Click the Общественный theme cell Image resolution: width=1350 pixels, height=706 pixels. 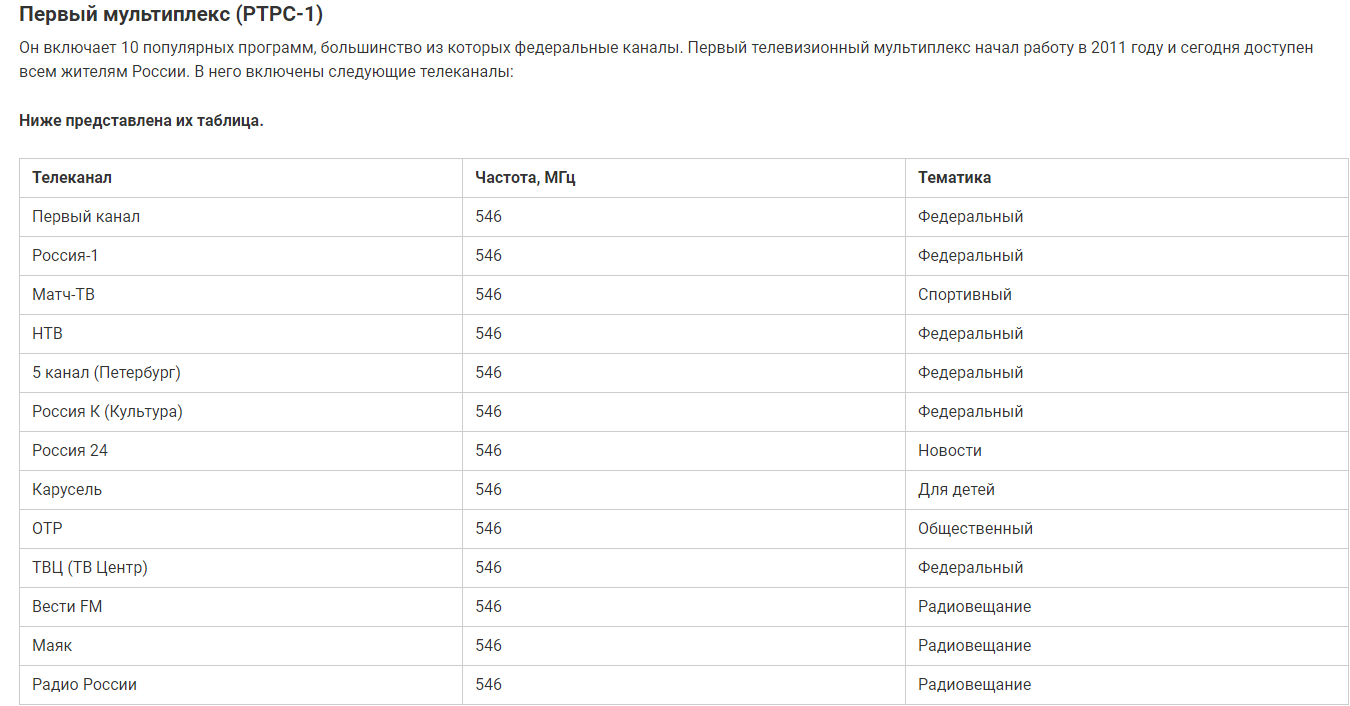pyautogui.click(x=1127, y=529)
